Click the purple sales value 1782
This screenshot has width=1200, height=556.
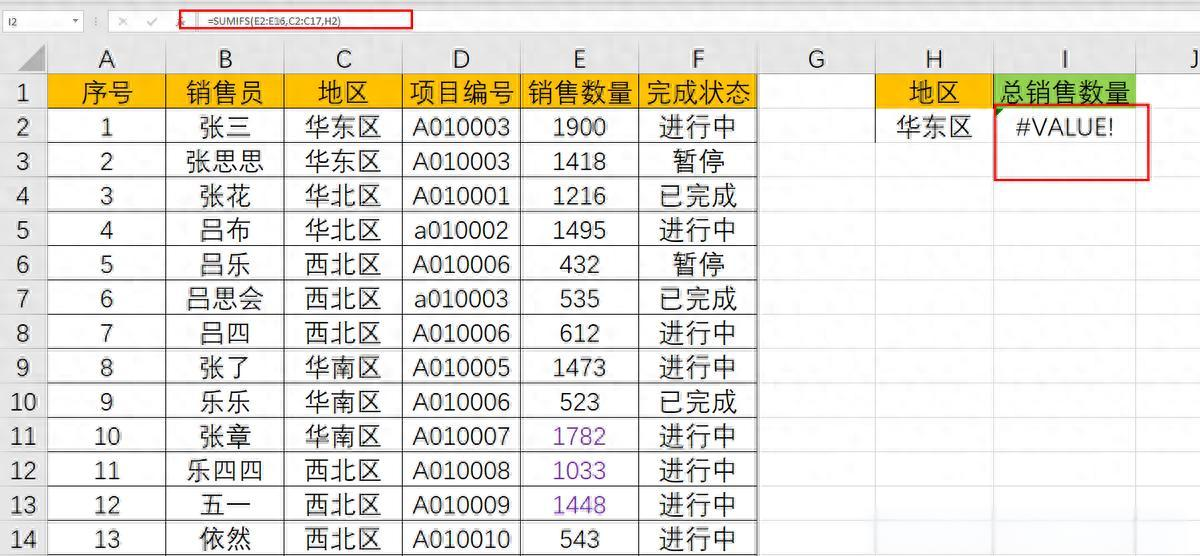tap(580, 436)
